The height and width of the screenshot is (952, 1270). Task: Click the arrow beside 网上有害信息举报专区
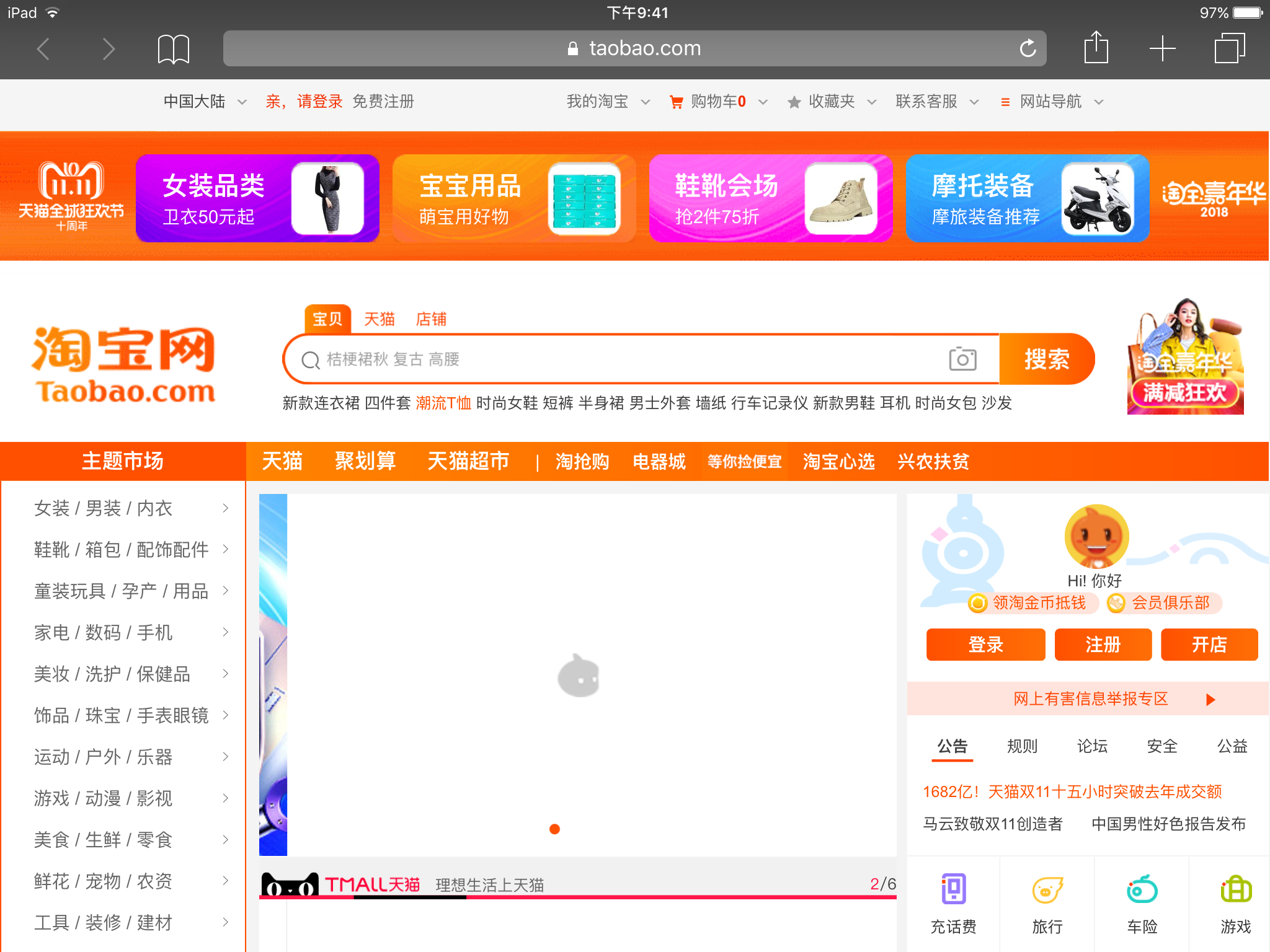click(x=1210, y=700)
